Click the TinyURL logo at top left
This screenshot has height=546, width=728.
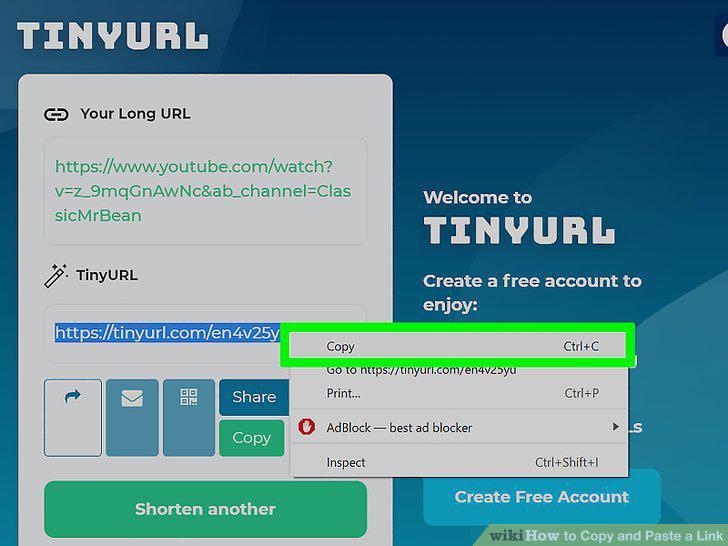pyautogui.click(x=112, y=36)
